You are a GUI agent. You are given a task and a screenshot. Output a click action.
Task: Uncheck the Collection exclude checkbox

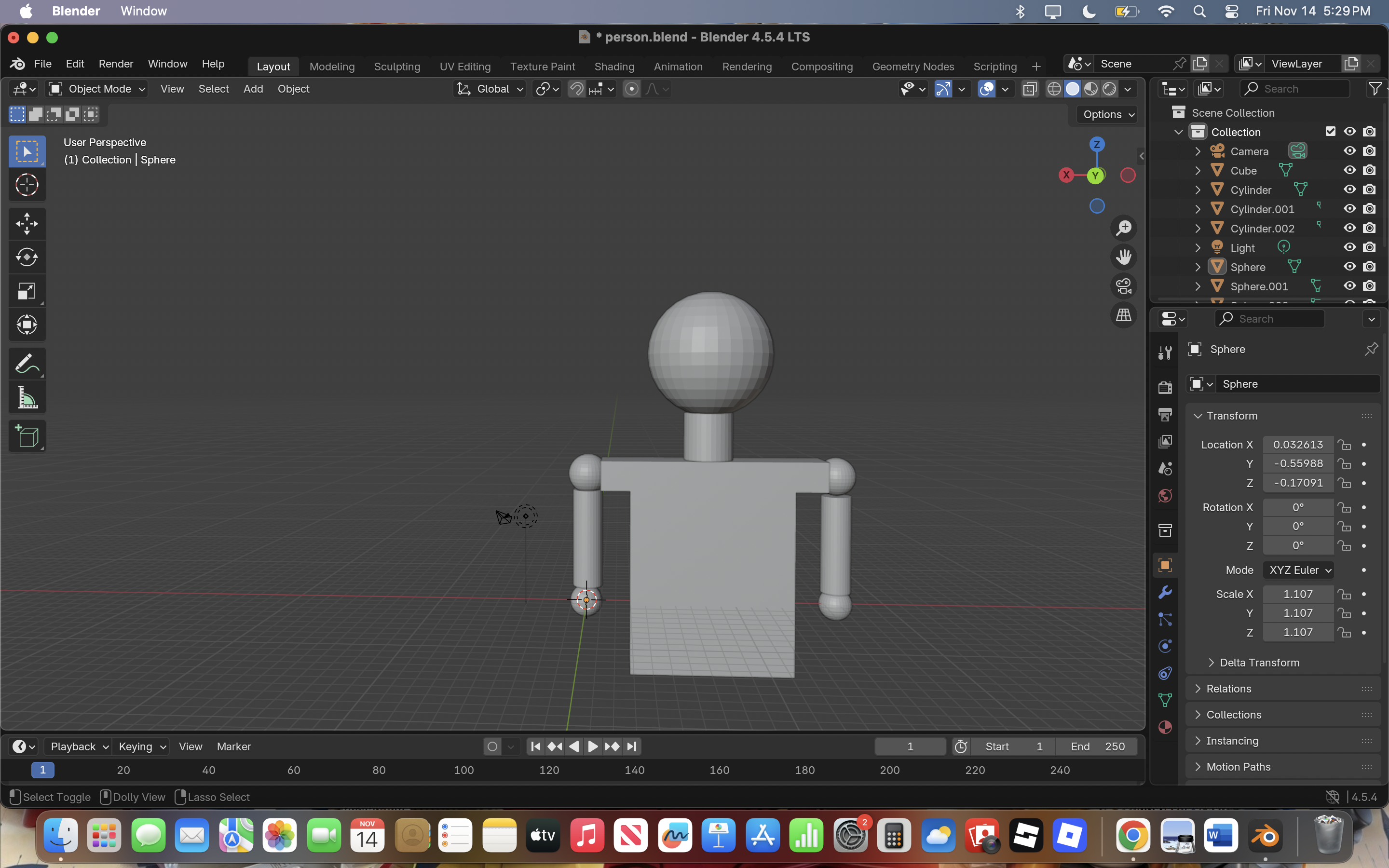[x=1330, y=132]
